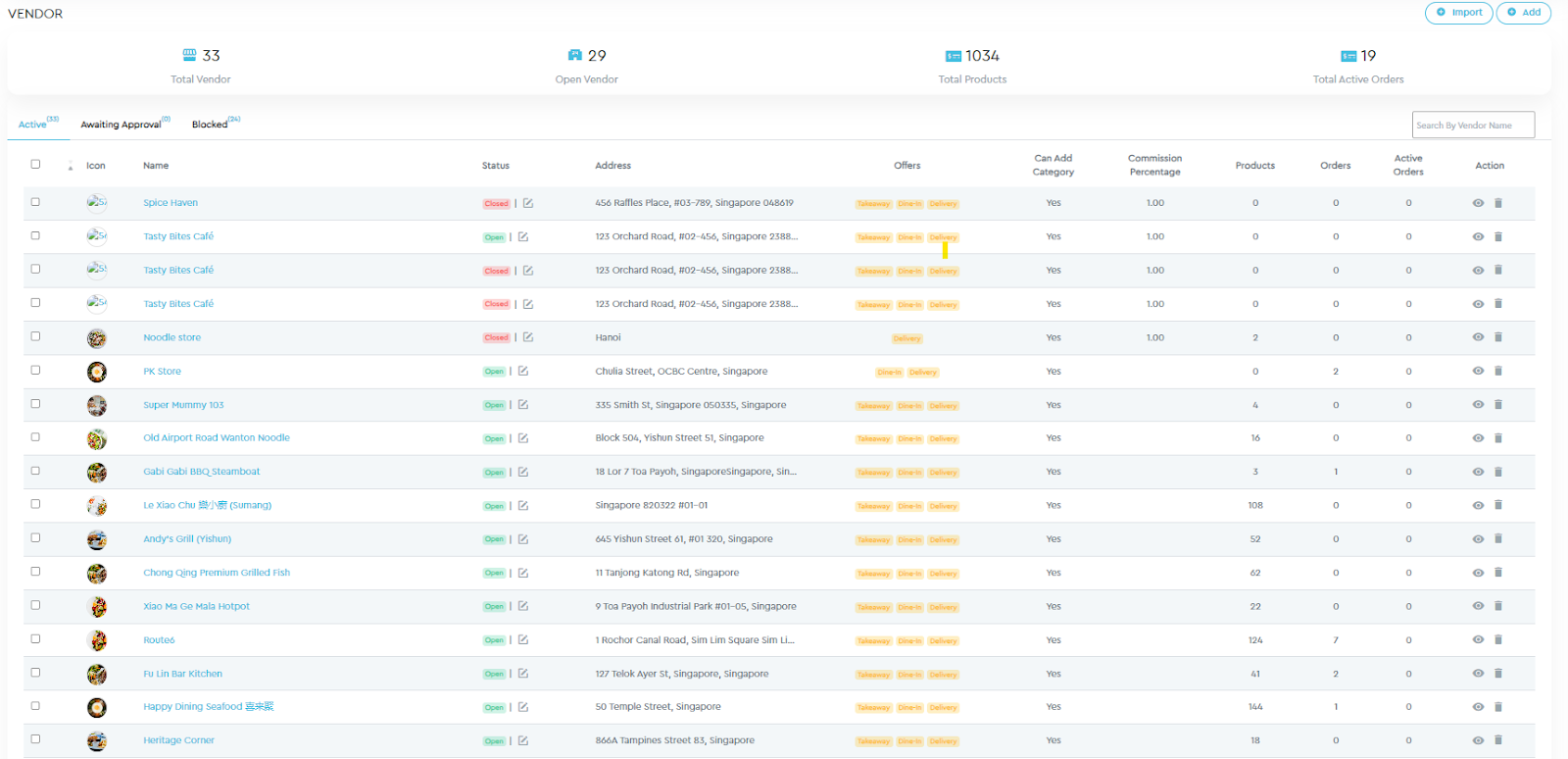Image resolution: width=1568 pixels, height=759 pixels.
Task: Delete the Route6 vendor
Action: pos(1498,639)
